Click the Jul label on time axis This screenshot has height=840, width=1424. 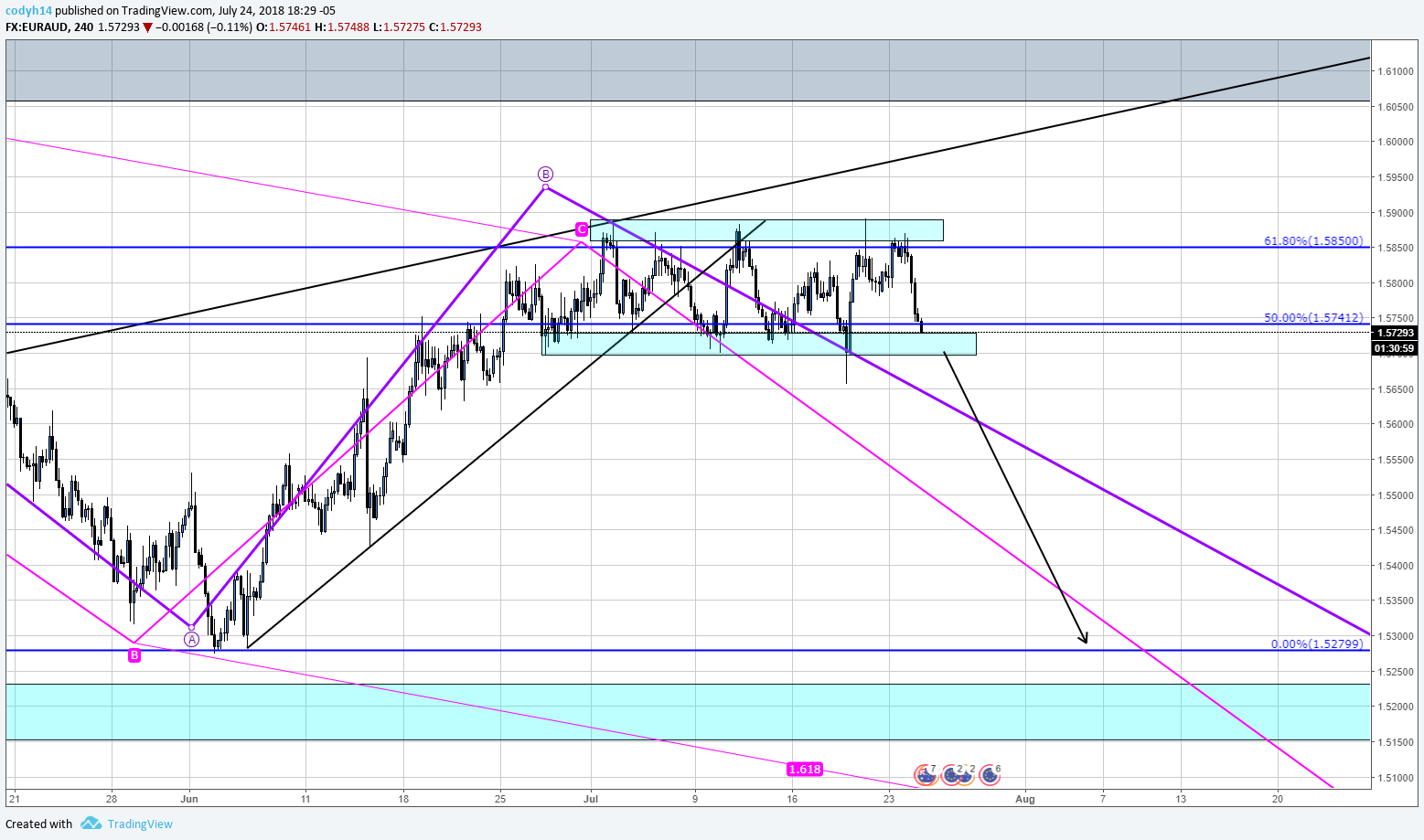point(591,799)
